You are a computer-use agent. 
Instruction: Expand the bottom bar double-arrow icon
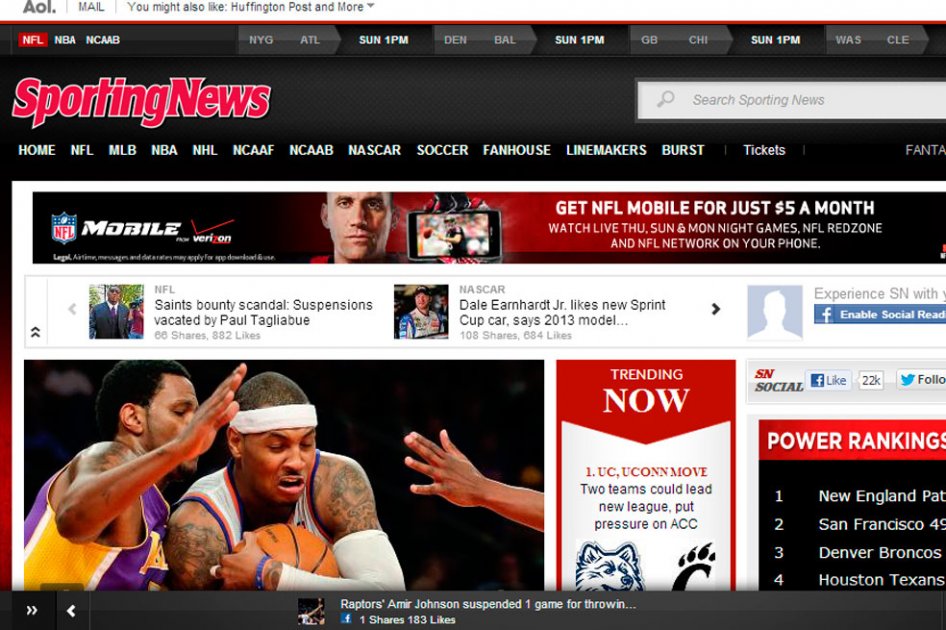32,611
